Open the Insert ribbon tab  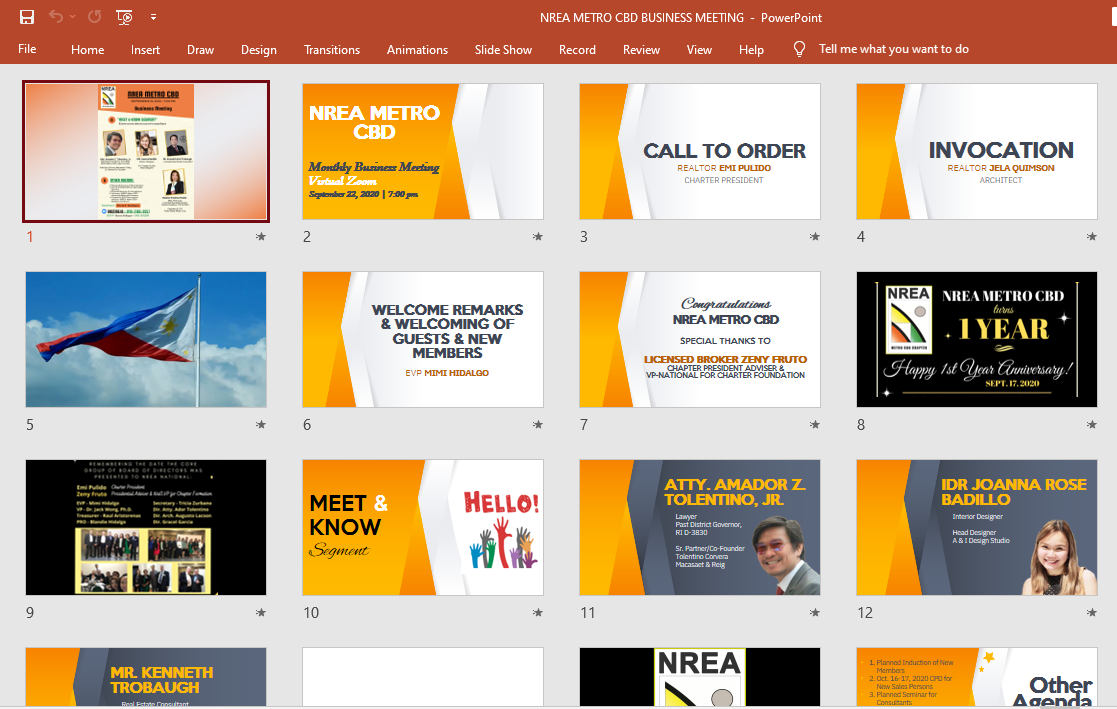[145, 50]
